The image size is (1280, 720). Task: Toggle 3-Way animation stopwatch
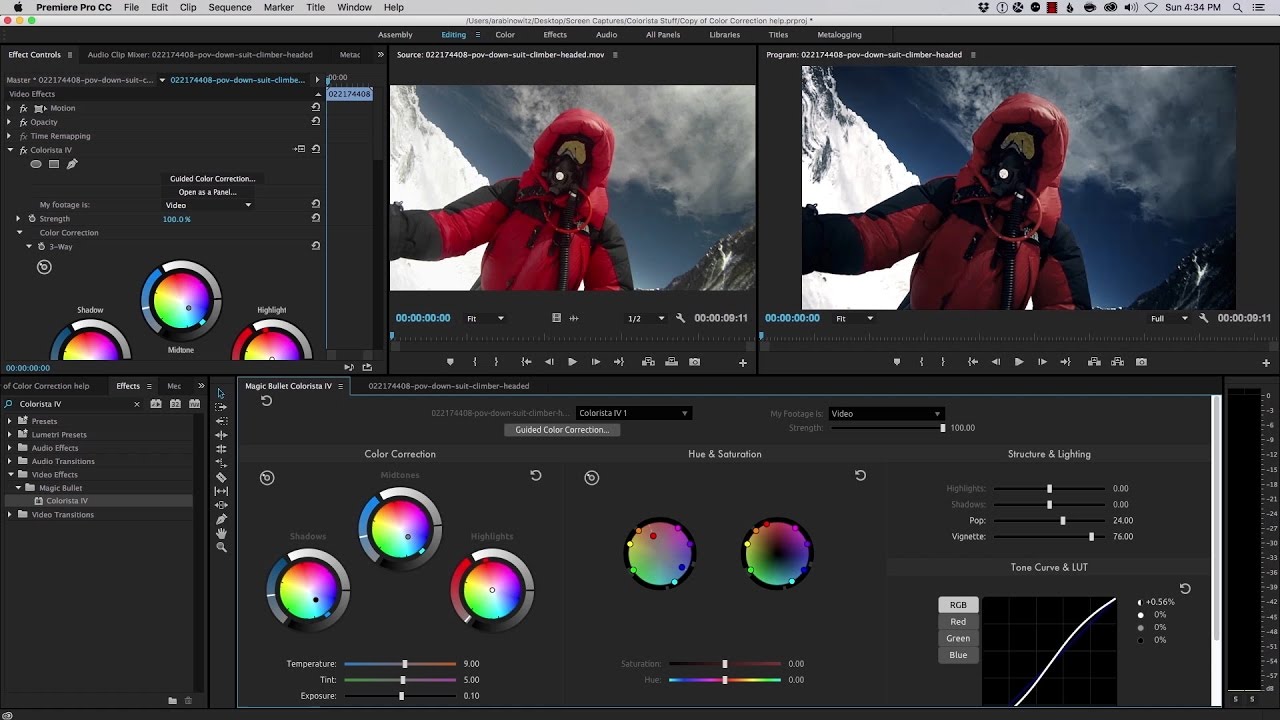click(41, 246)
